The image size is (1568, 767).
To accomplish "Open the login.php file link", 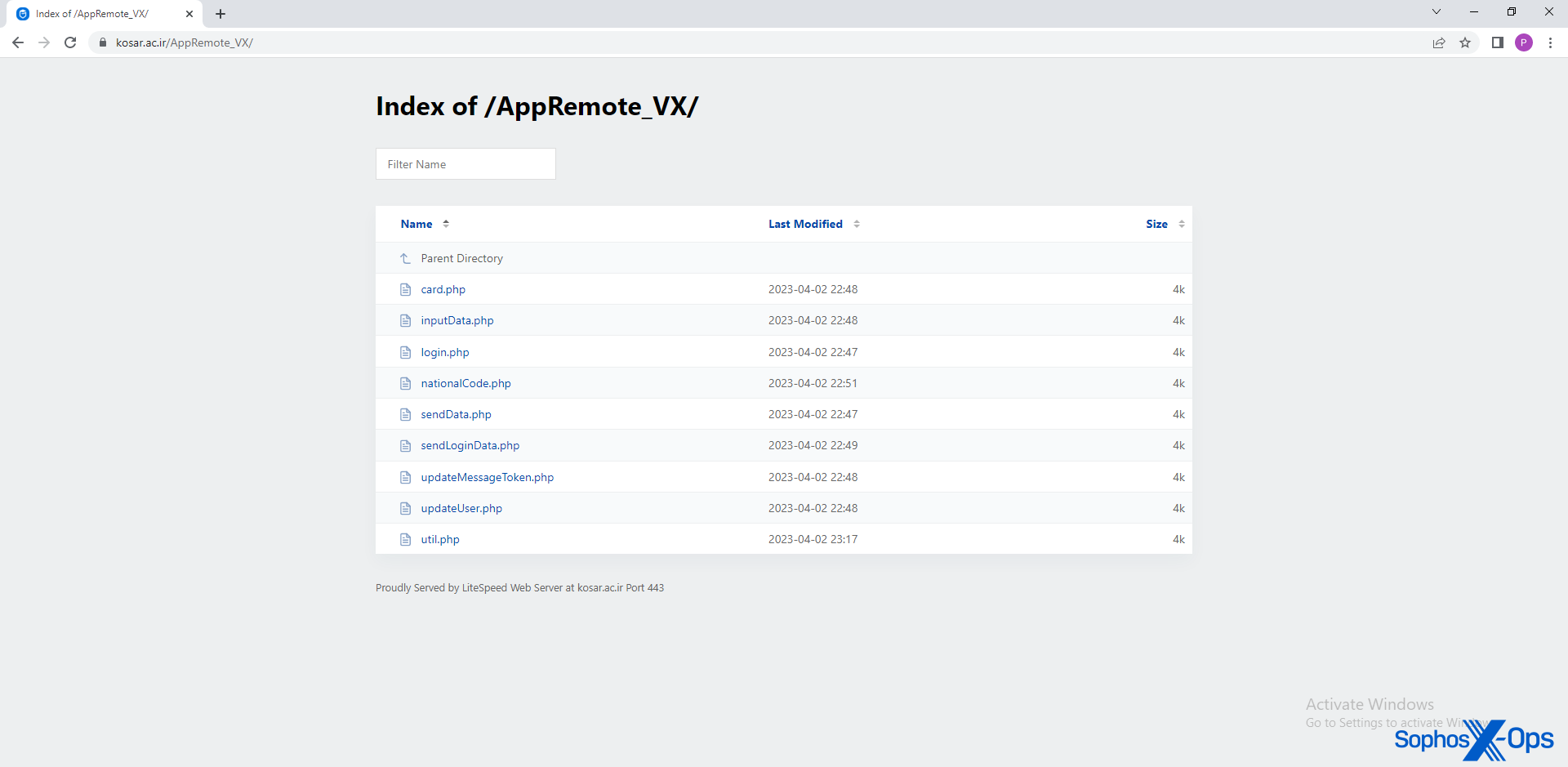I will (x=445, y=352).
